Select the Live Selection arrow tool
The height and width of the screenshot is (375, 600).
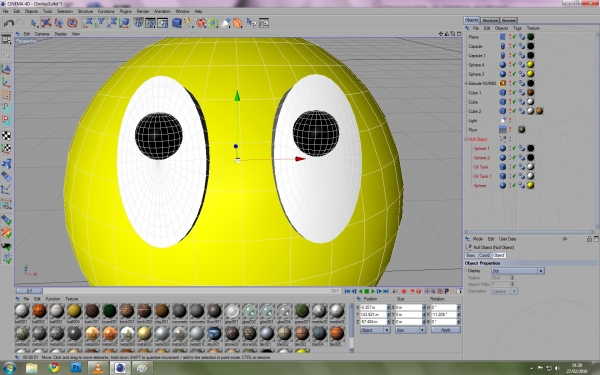pyautogui.click(x=34, y=23)
